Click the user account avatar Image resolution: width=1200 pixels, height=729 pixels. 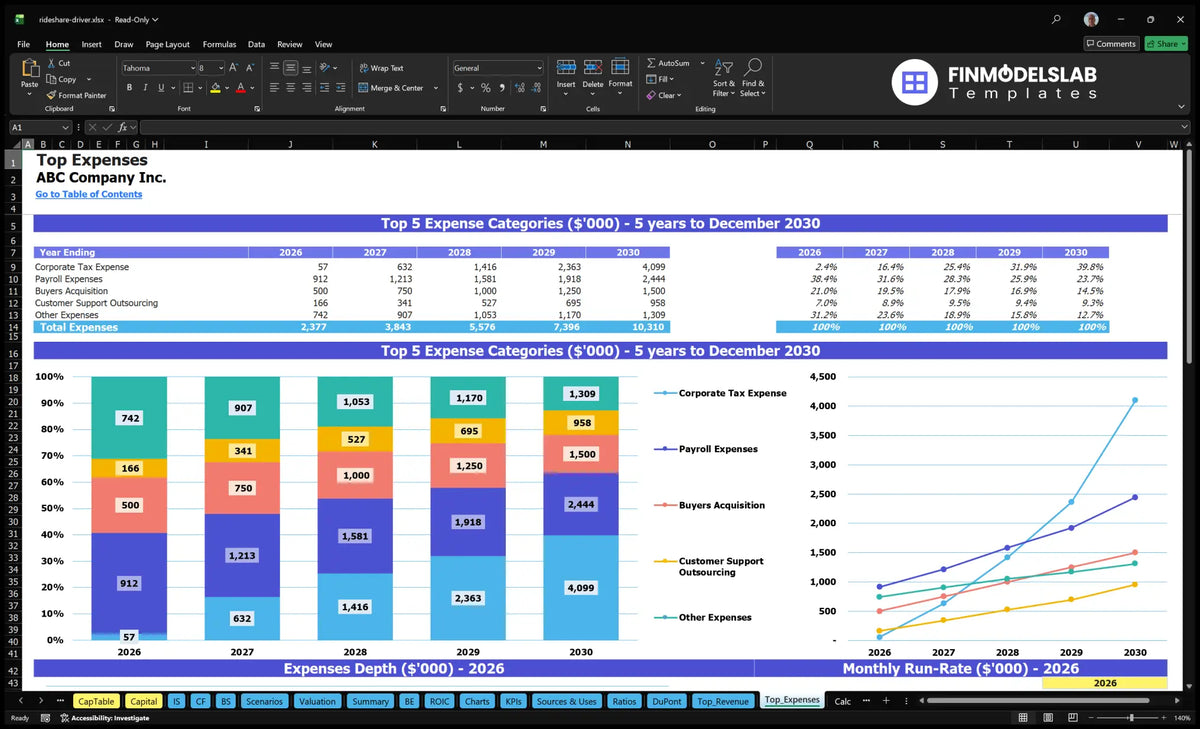(1091, 19)
